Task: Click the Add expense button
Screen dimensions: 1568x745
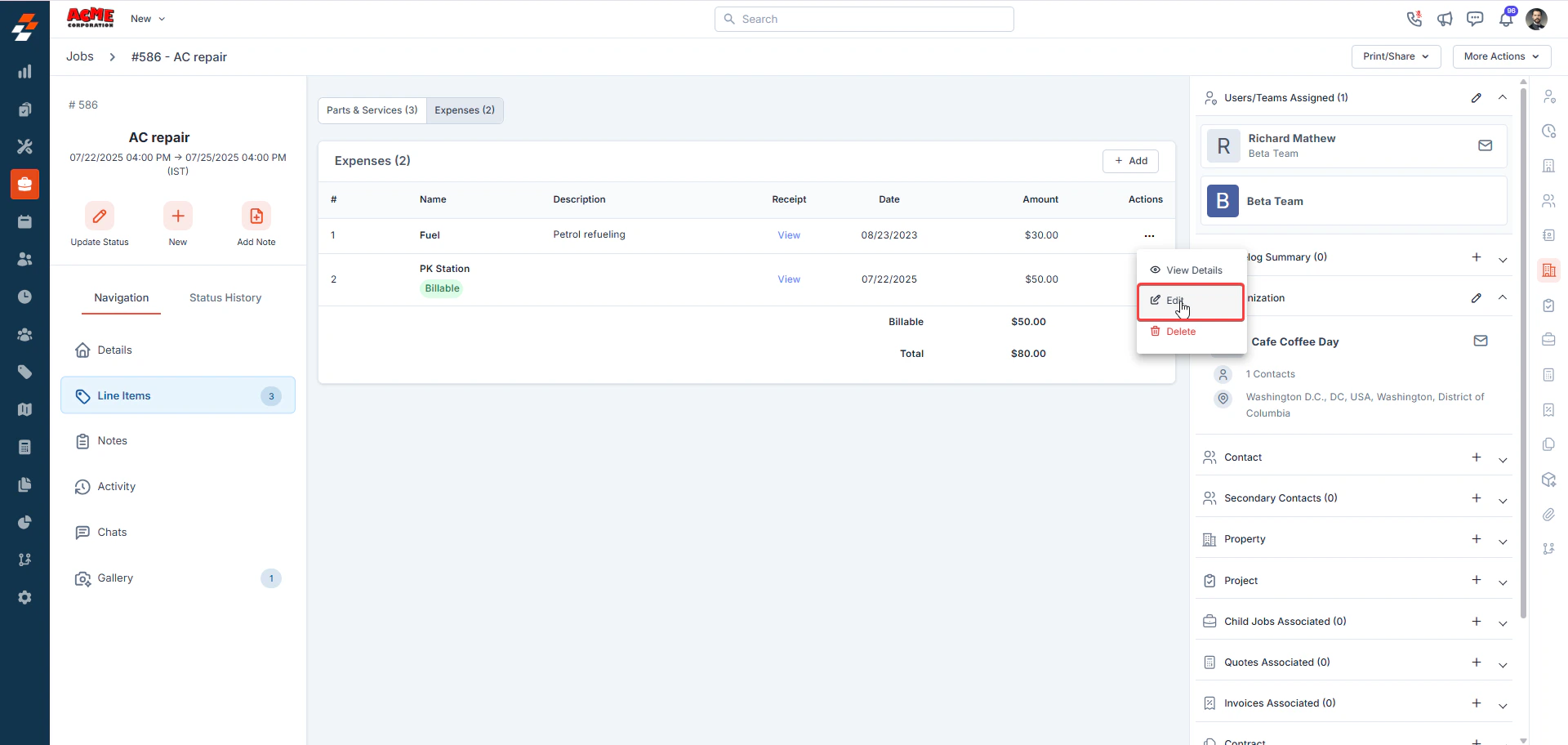Action: 1130,161
